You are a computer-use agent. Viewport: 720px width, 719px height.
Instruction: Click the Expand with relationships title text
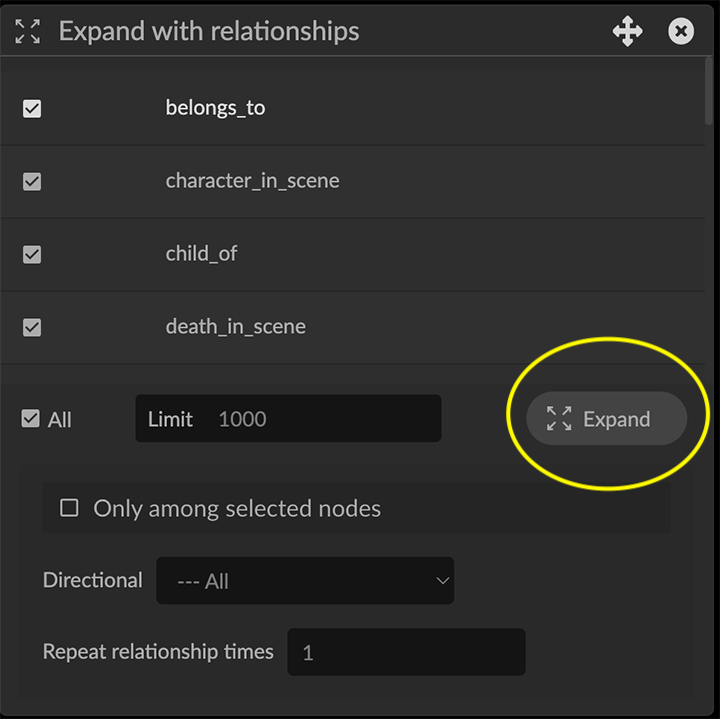[209, 31]
